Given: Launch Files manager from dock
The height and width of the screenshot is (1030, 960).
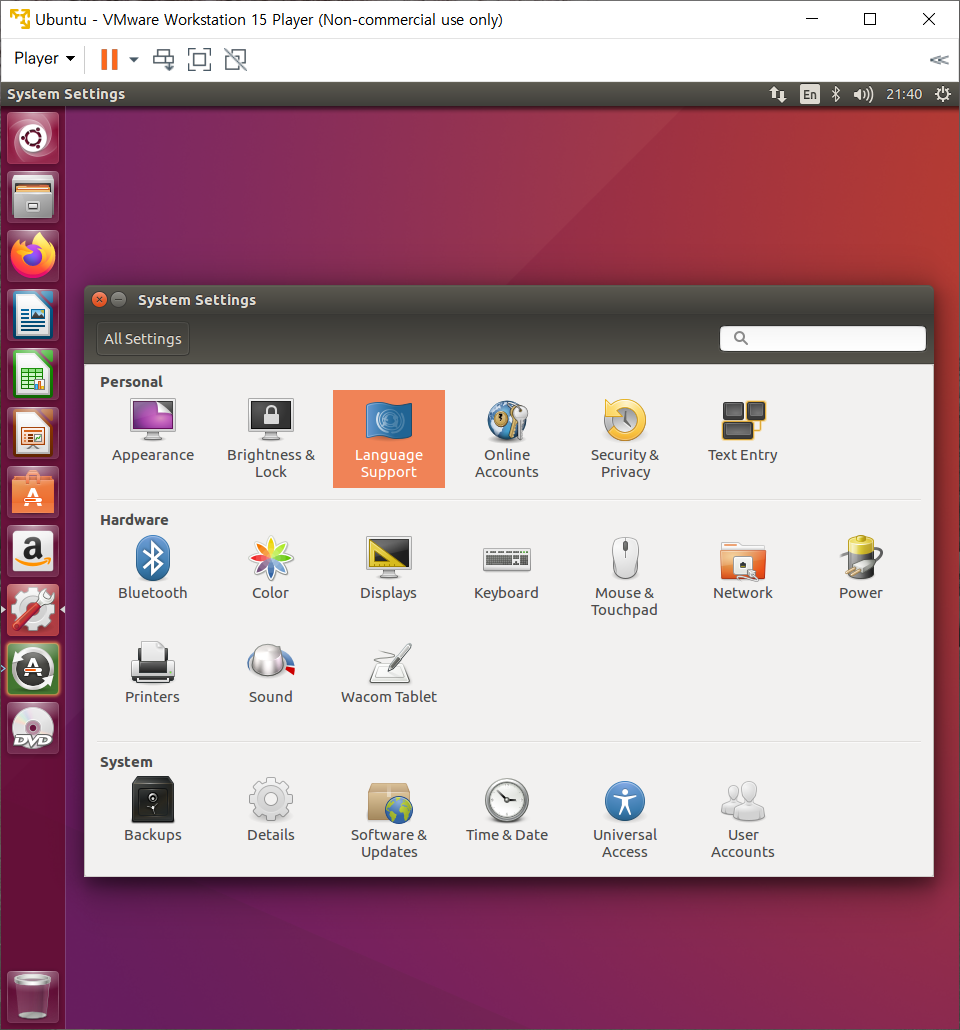Looking at the screenshot, I should coord(33,197).
